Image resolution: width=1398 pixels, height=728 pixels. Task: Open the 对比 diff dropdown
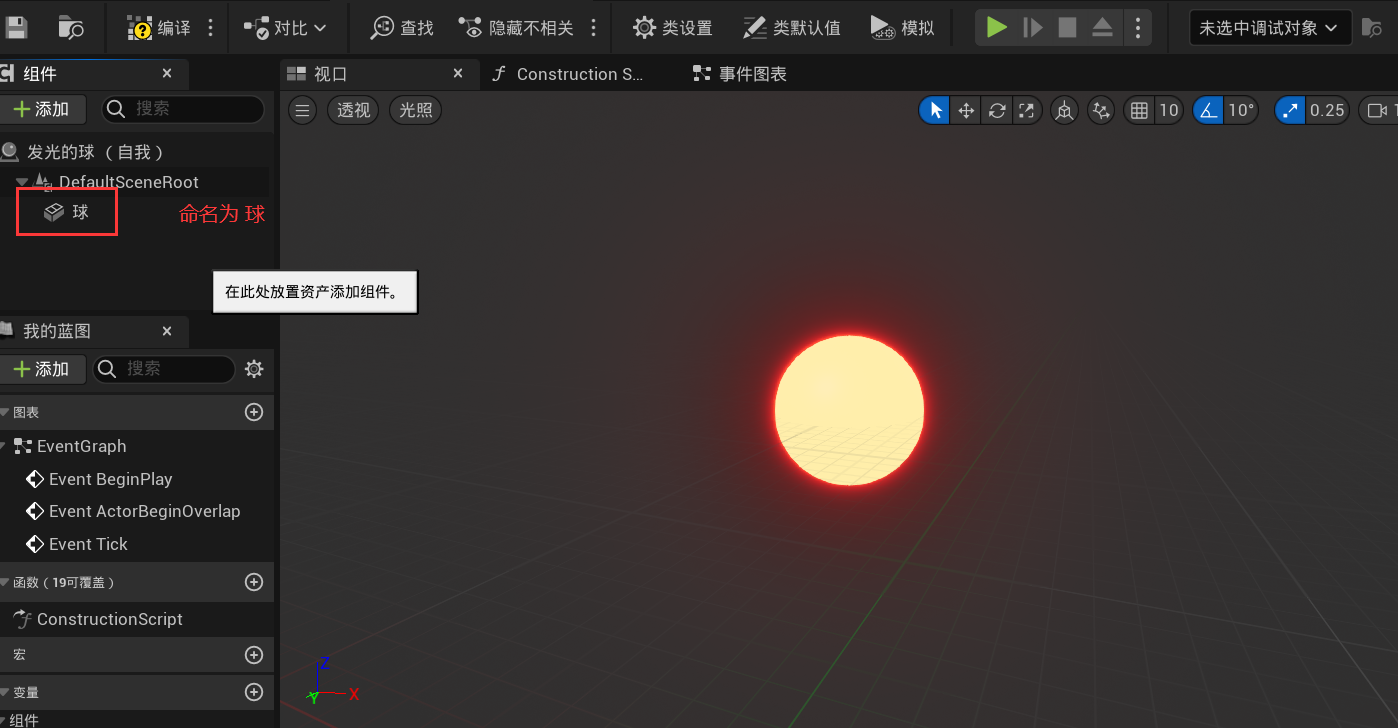click(x=286, y=28)
